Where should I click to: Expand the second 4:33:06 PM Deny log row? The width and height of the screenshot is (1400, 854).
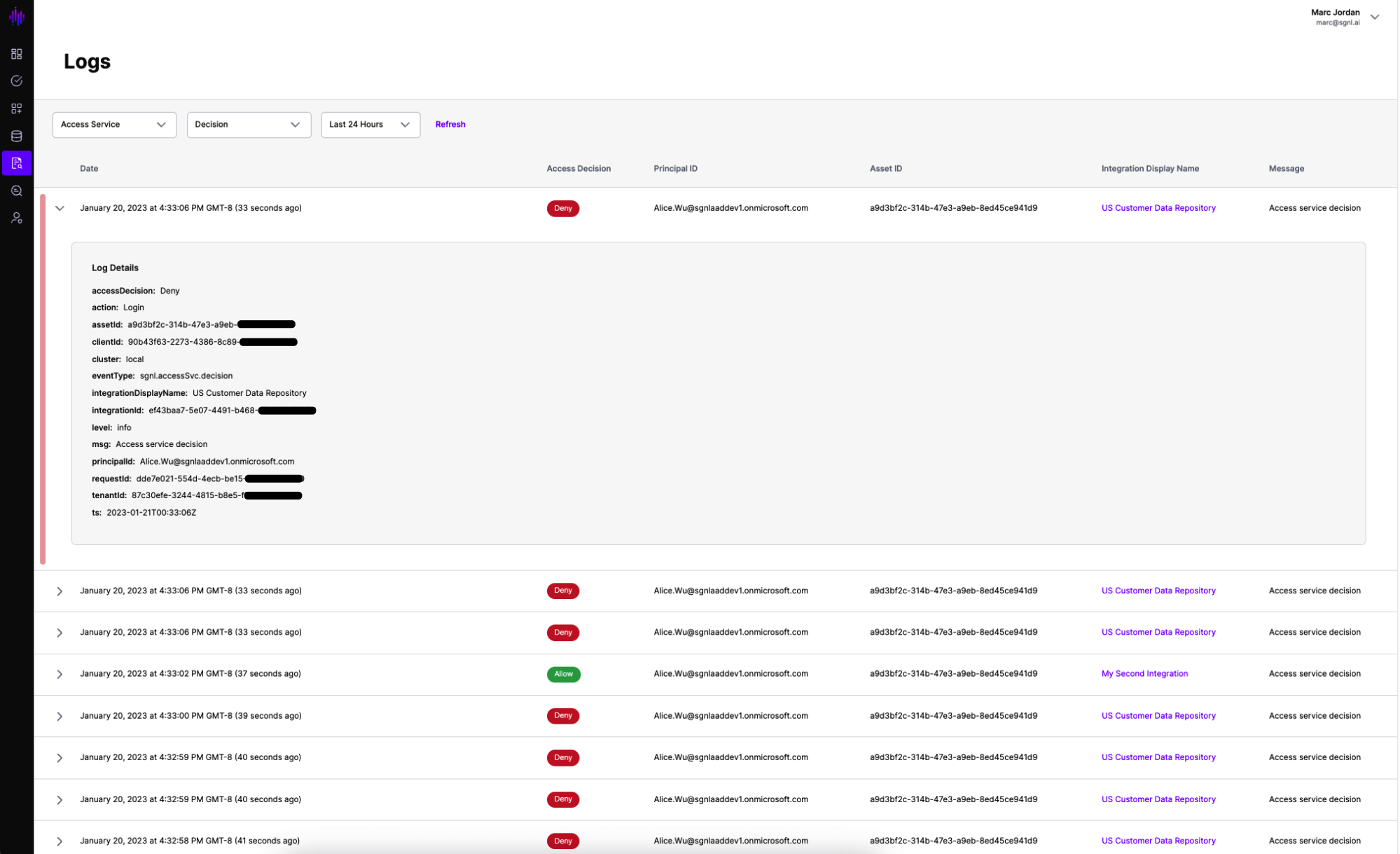pos(60,591)
